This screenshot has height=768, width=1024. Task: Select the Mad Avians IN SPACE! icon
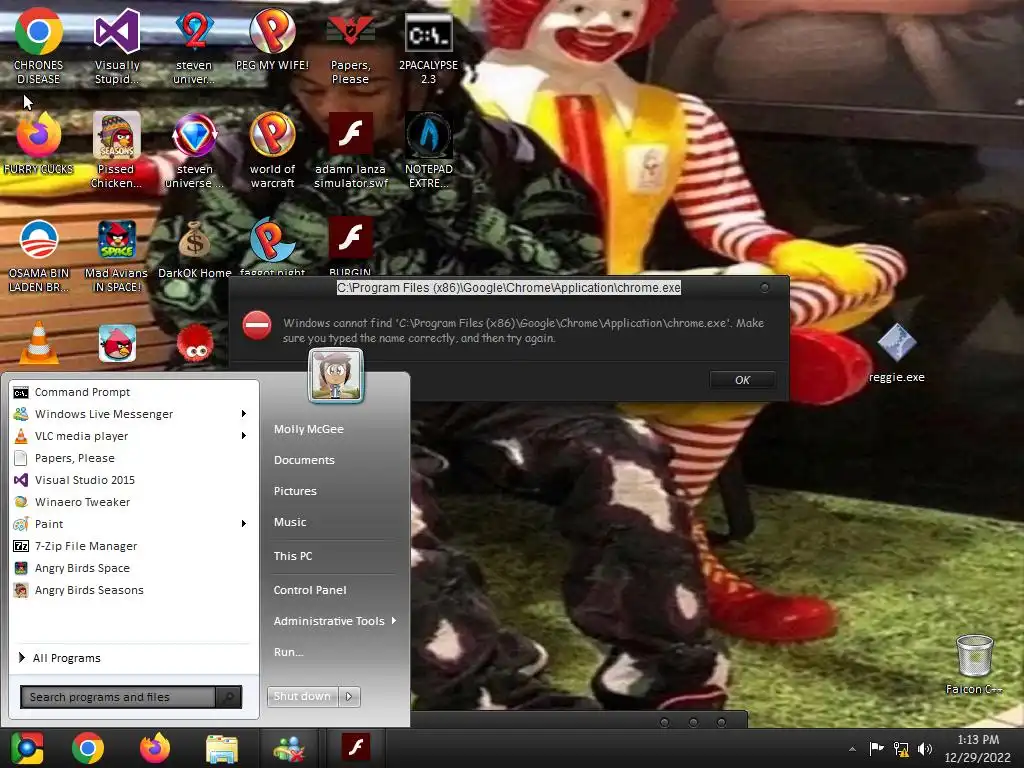(116, 256)
